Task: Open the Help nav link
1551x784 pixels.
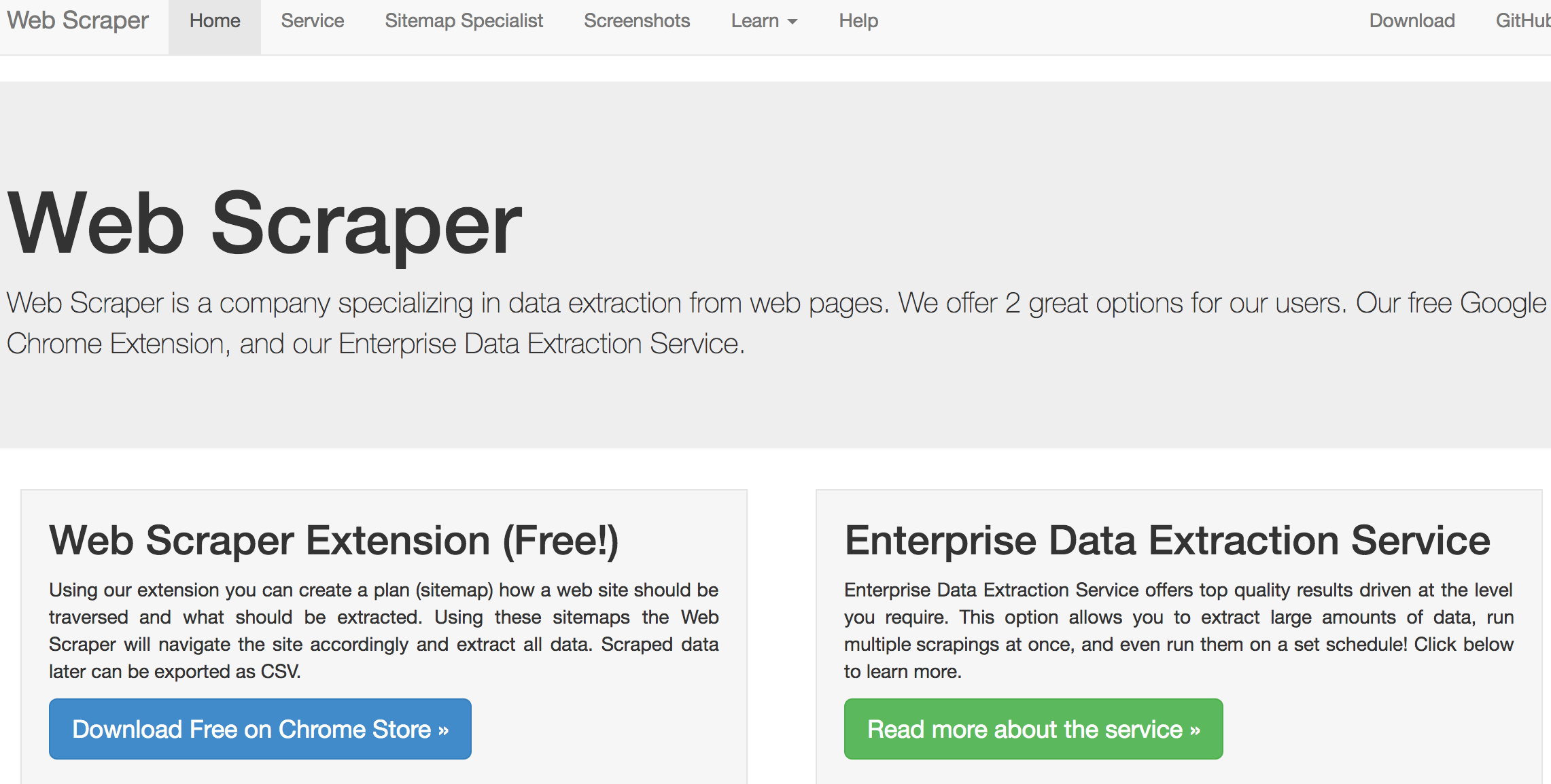Action: pyautogui.click(x=858, y=20)
